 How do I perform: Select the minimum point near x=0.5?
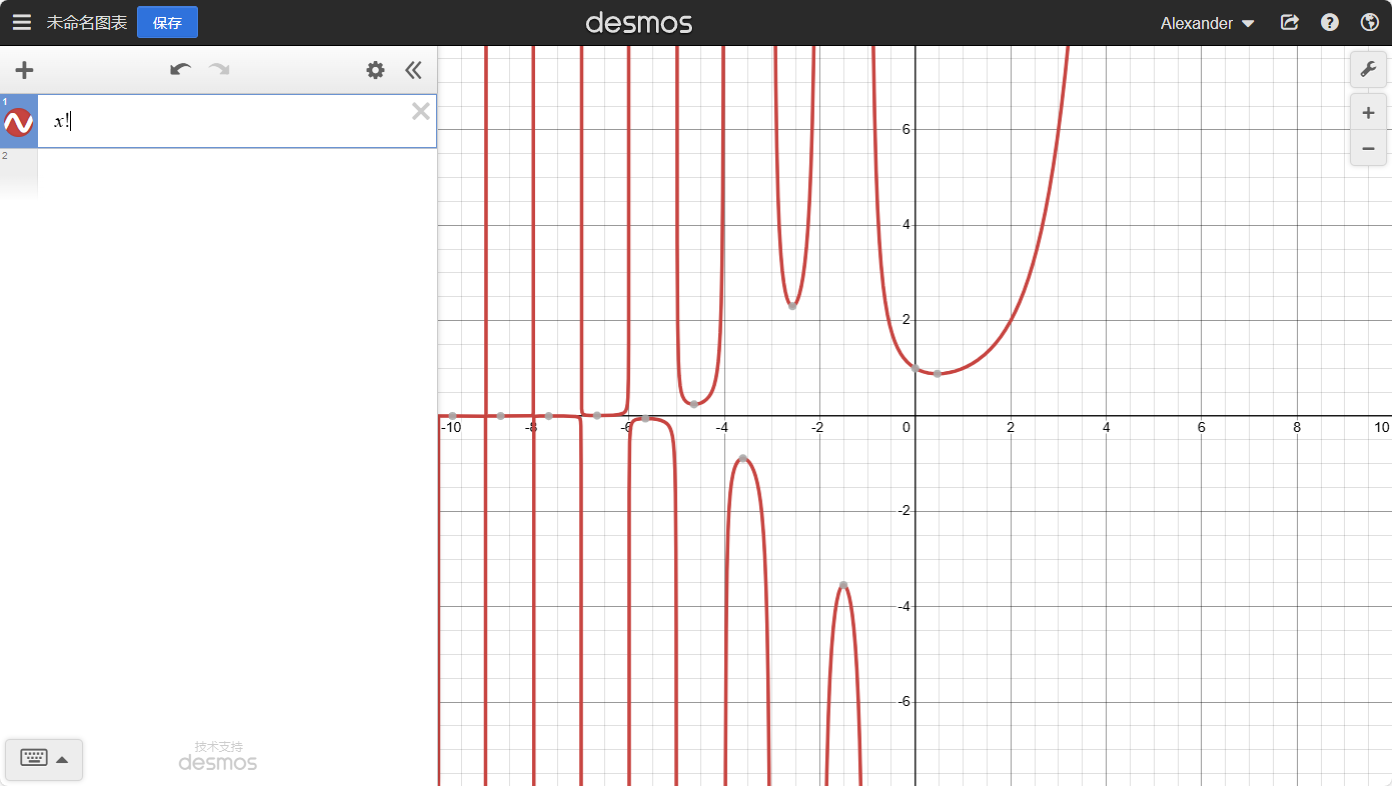point(937,373)
